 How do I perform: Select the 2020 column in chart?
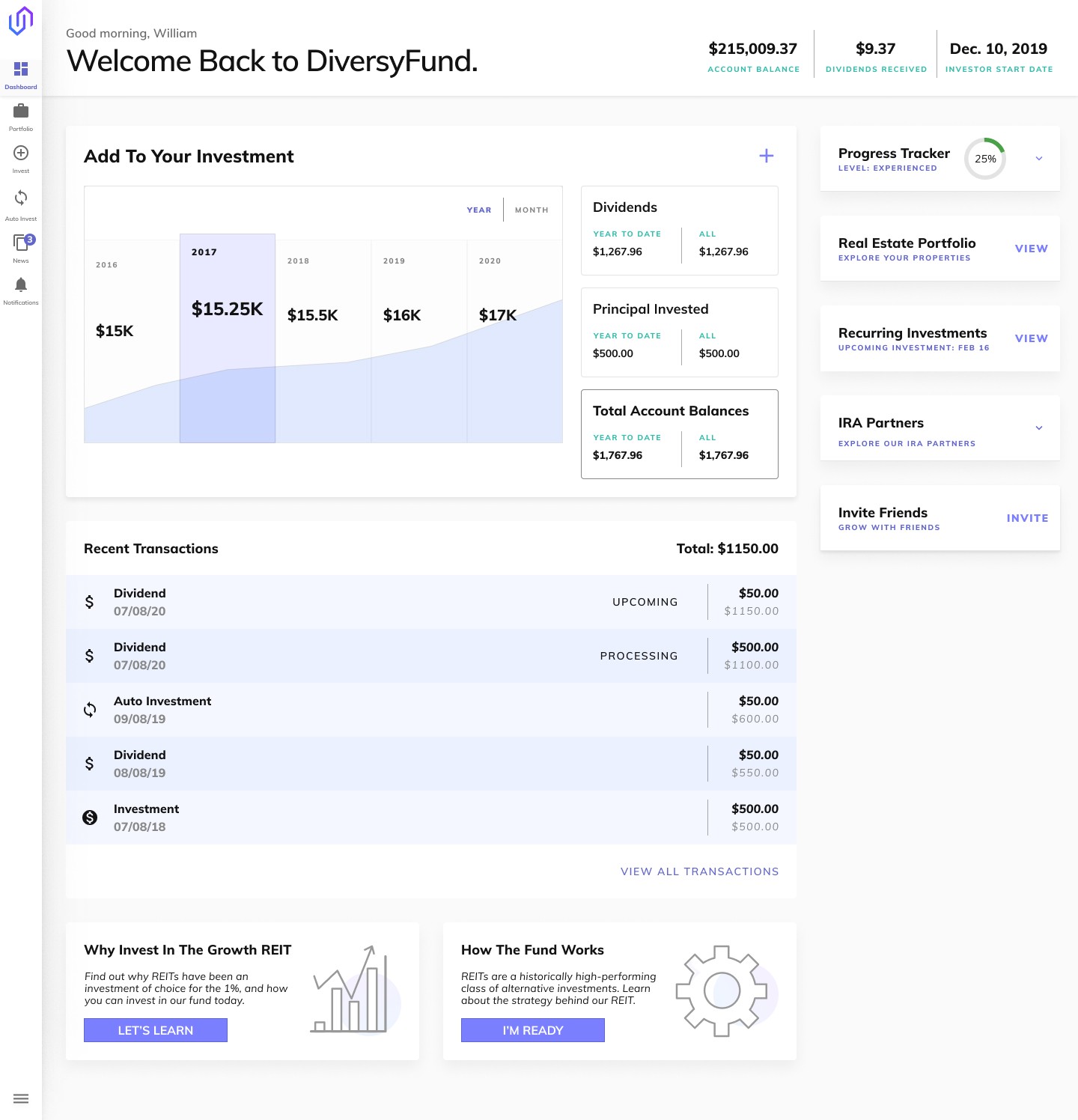[515, 341]
